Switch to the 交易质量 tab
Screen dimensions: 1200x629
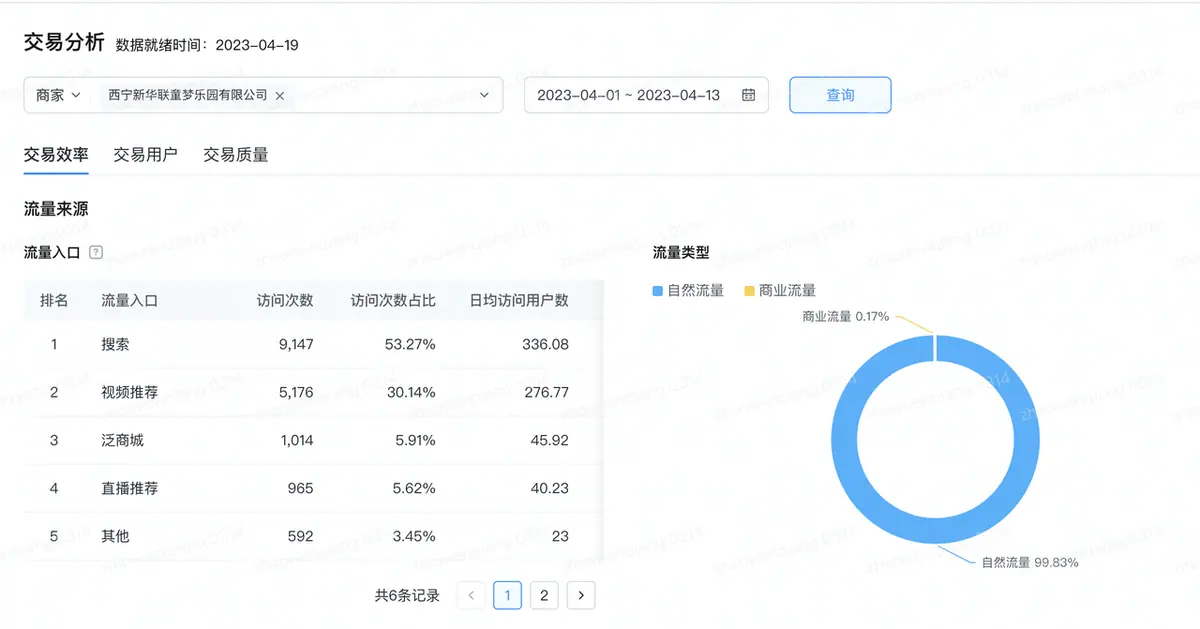point(236,155)
